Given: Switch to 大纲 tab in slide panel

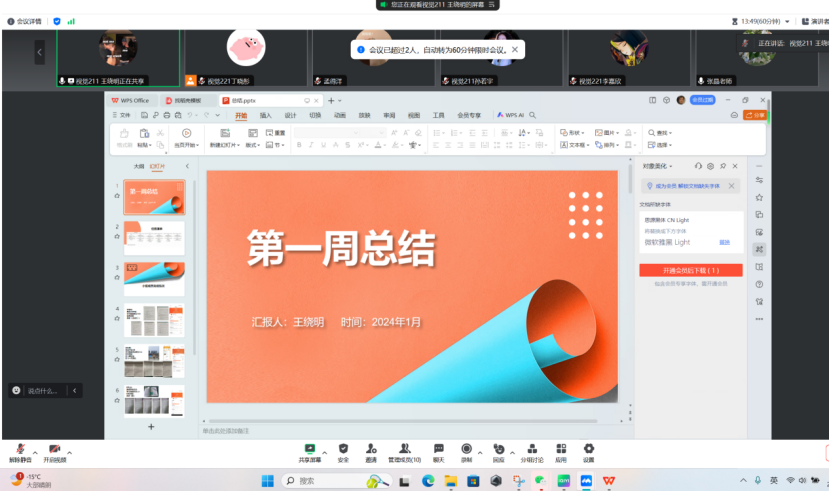Looking at the screenshot, I should point(139,166).
